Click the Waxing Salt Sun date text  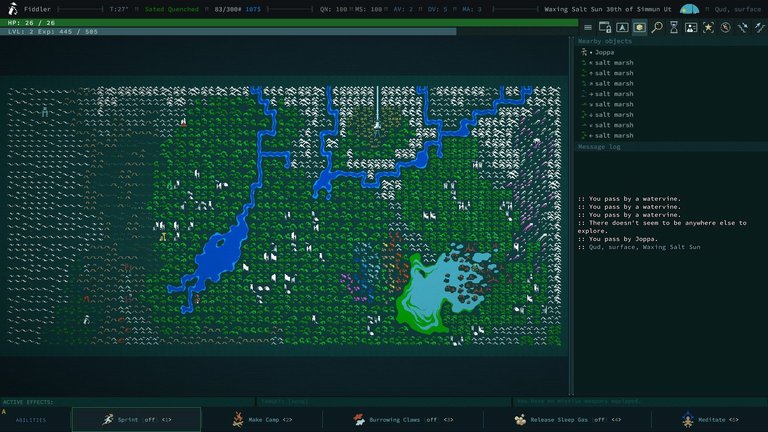(x=607, y=9)
